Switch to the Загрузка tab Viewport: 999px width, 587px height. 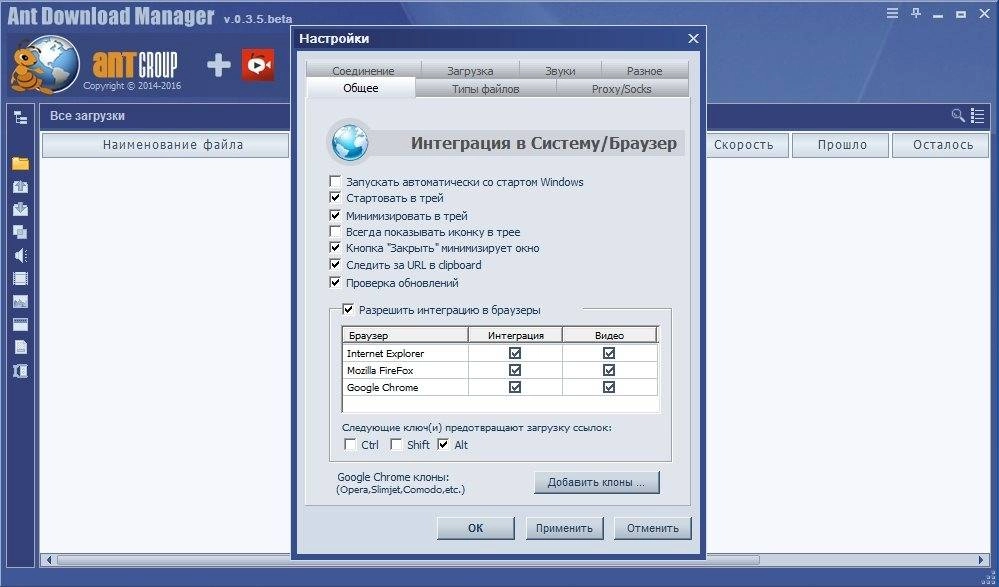(470, 70)
